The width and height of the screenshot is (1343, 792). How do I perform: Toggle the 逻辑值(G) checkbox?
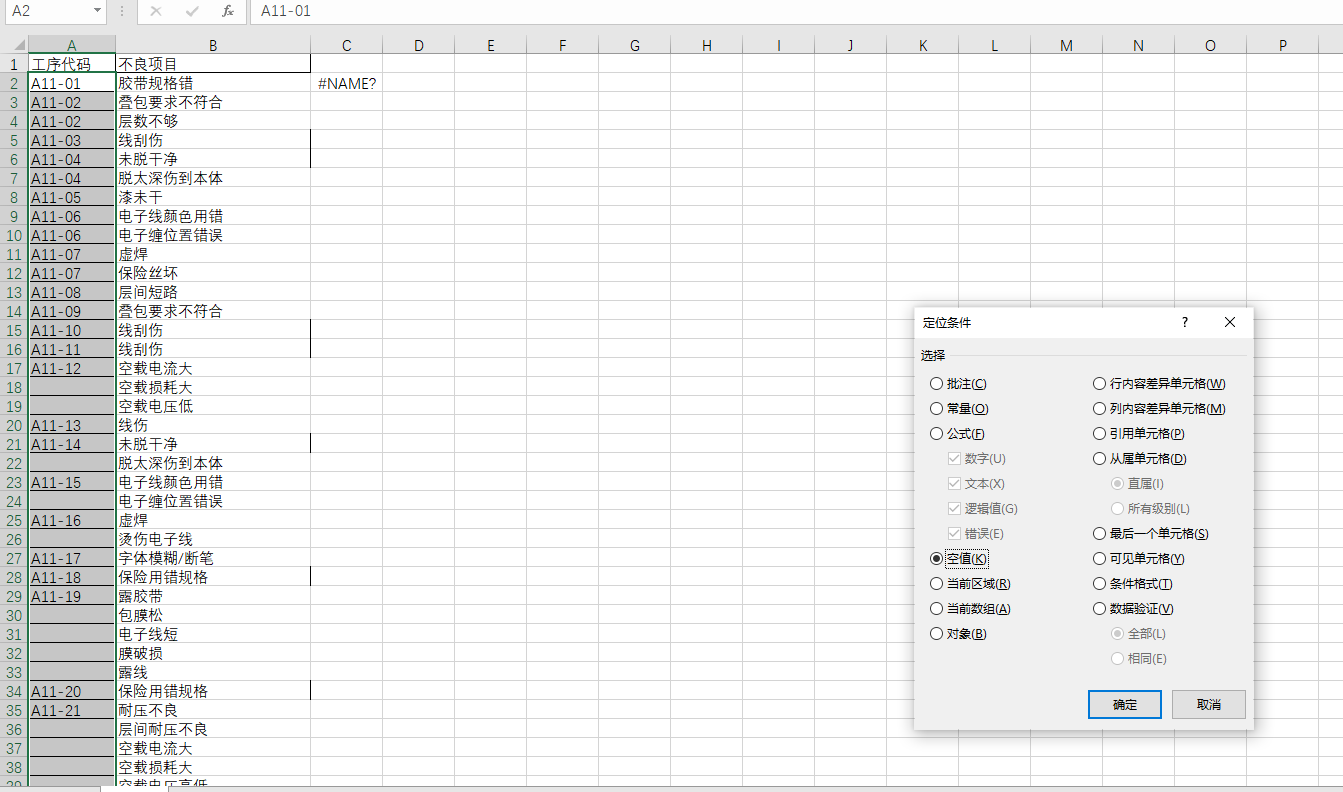[x=983, y=509]
